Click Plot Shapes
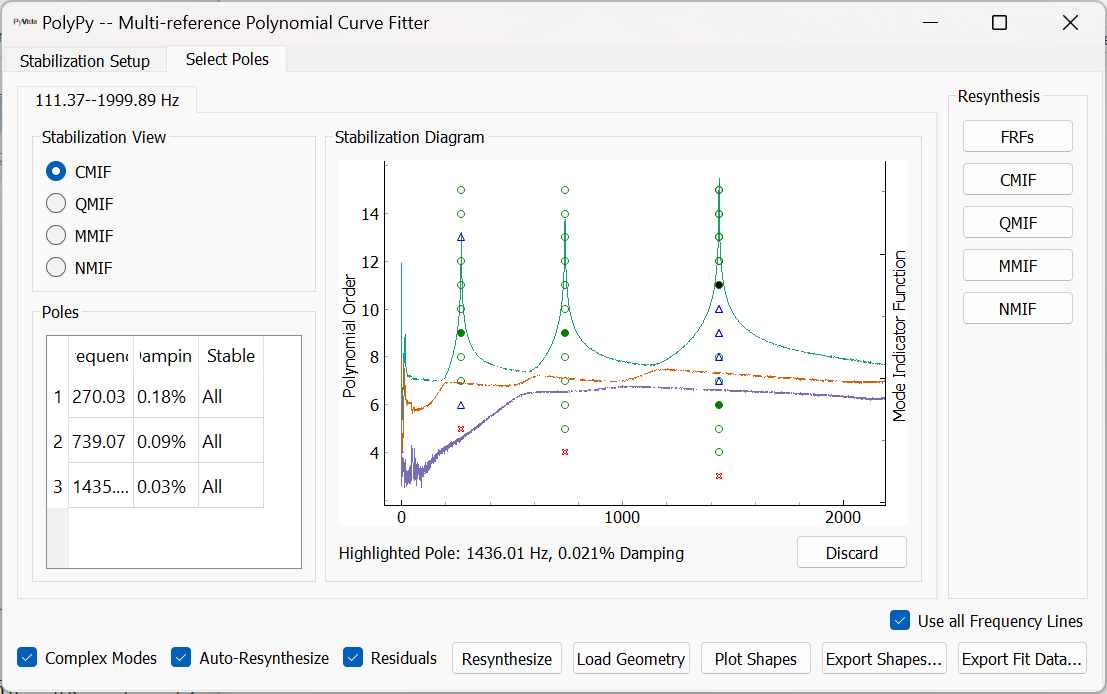Screen dimensions: 1107x694 coord(755,658)
